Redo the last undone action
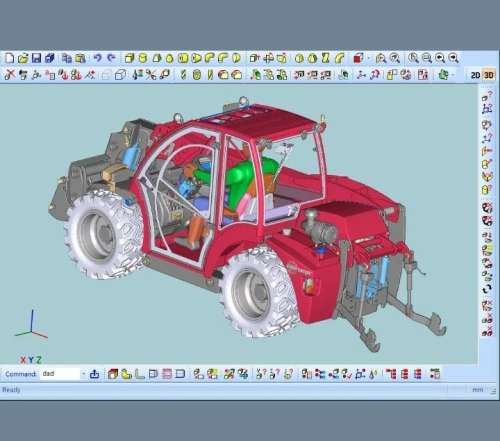Image resolution: width=500 pixels, height=441 pixels. coord(111,58)
